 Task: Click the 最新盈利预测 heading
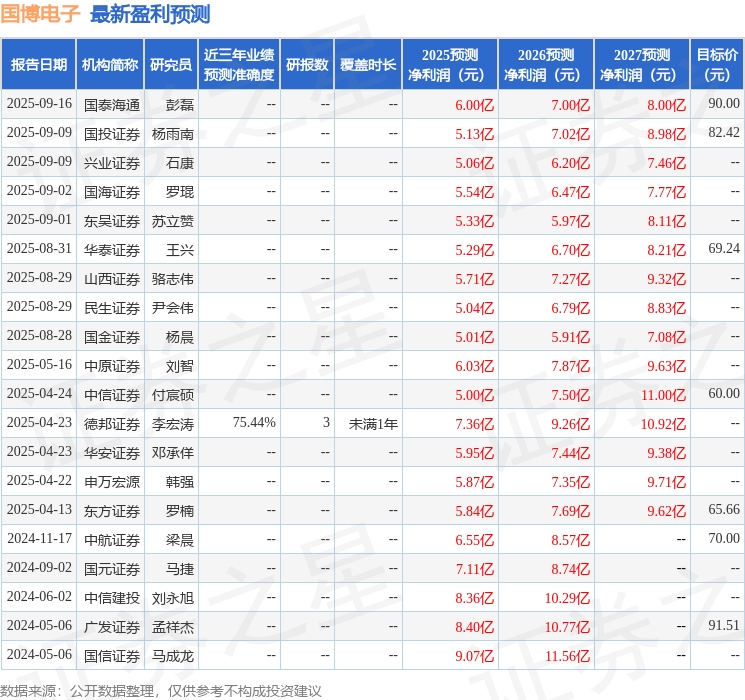pos(150,14)
